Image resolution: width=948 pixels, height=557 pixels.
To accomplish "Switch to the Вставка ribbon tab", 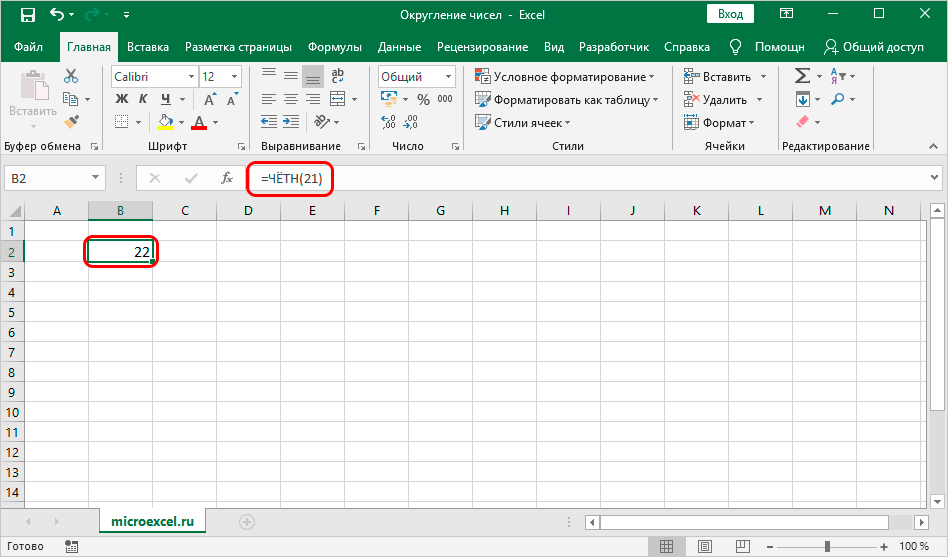I will tap(148, 47).
